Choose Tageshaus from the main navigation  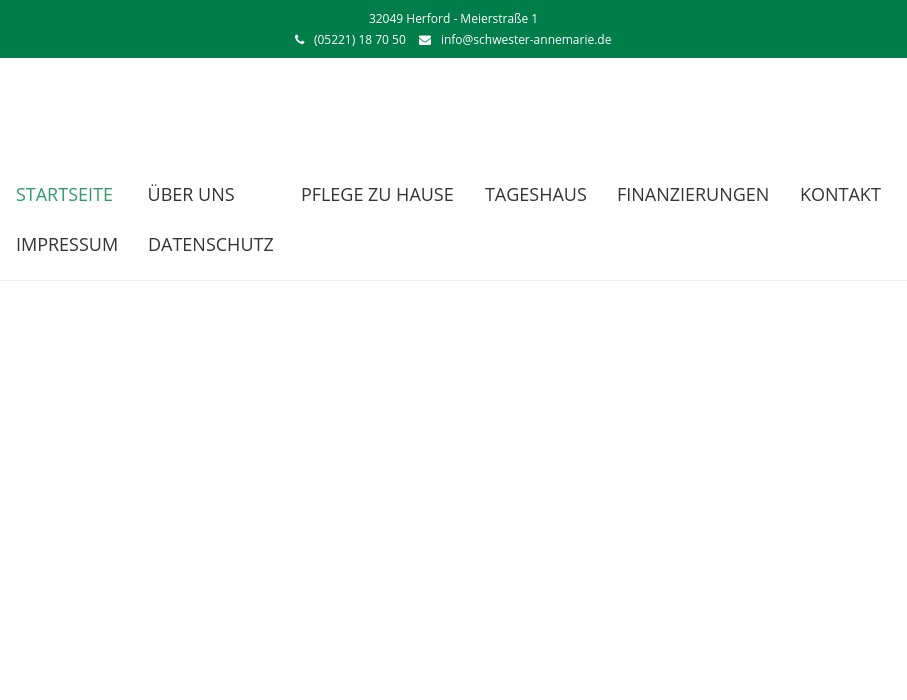coord(535,194)
